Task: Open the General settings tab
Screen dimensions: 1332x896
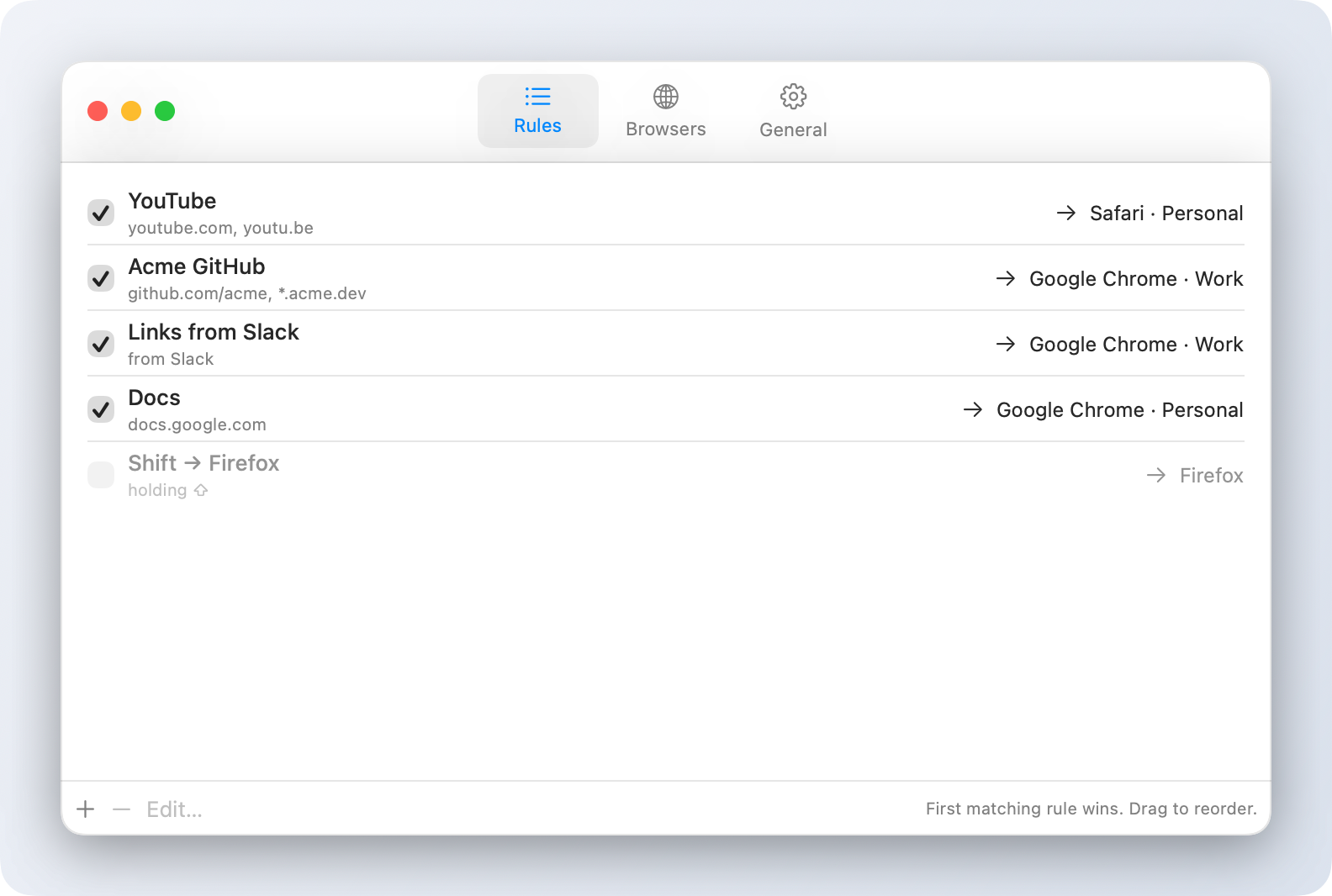Action: pos(793,111)
